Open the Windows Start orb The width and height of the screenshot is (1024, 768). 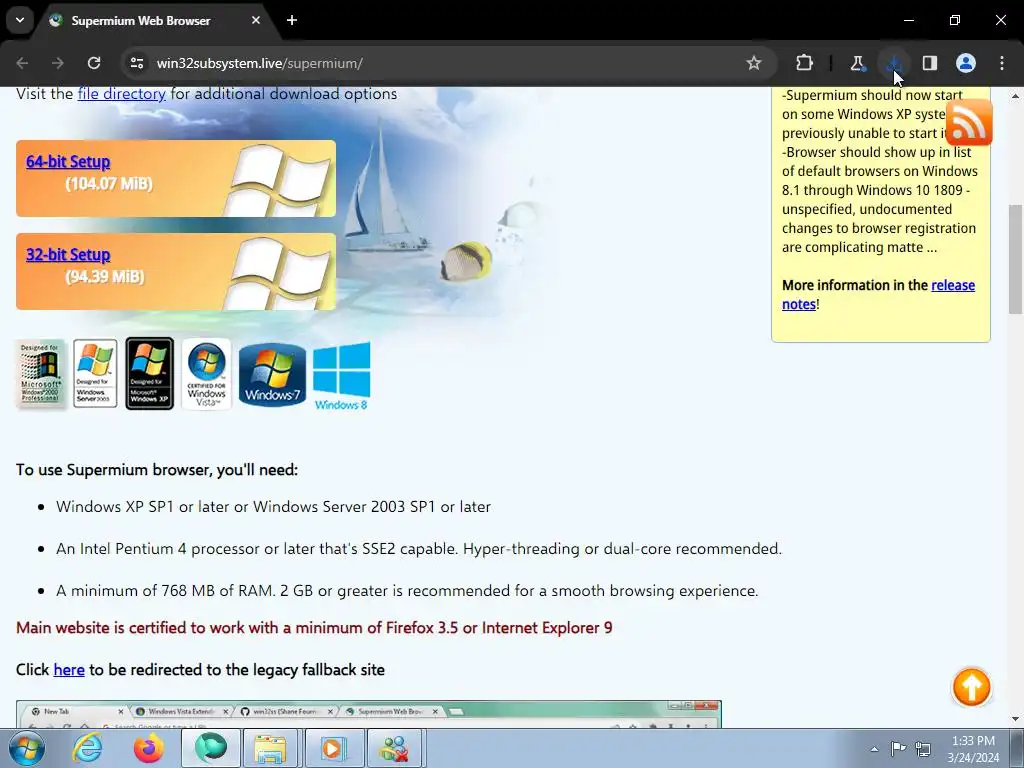tap(27, 748)
